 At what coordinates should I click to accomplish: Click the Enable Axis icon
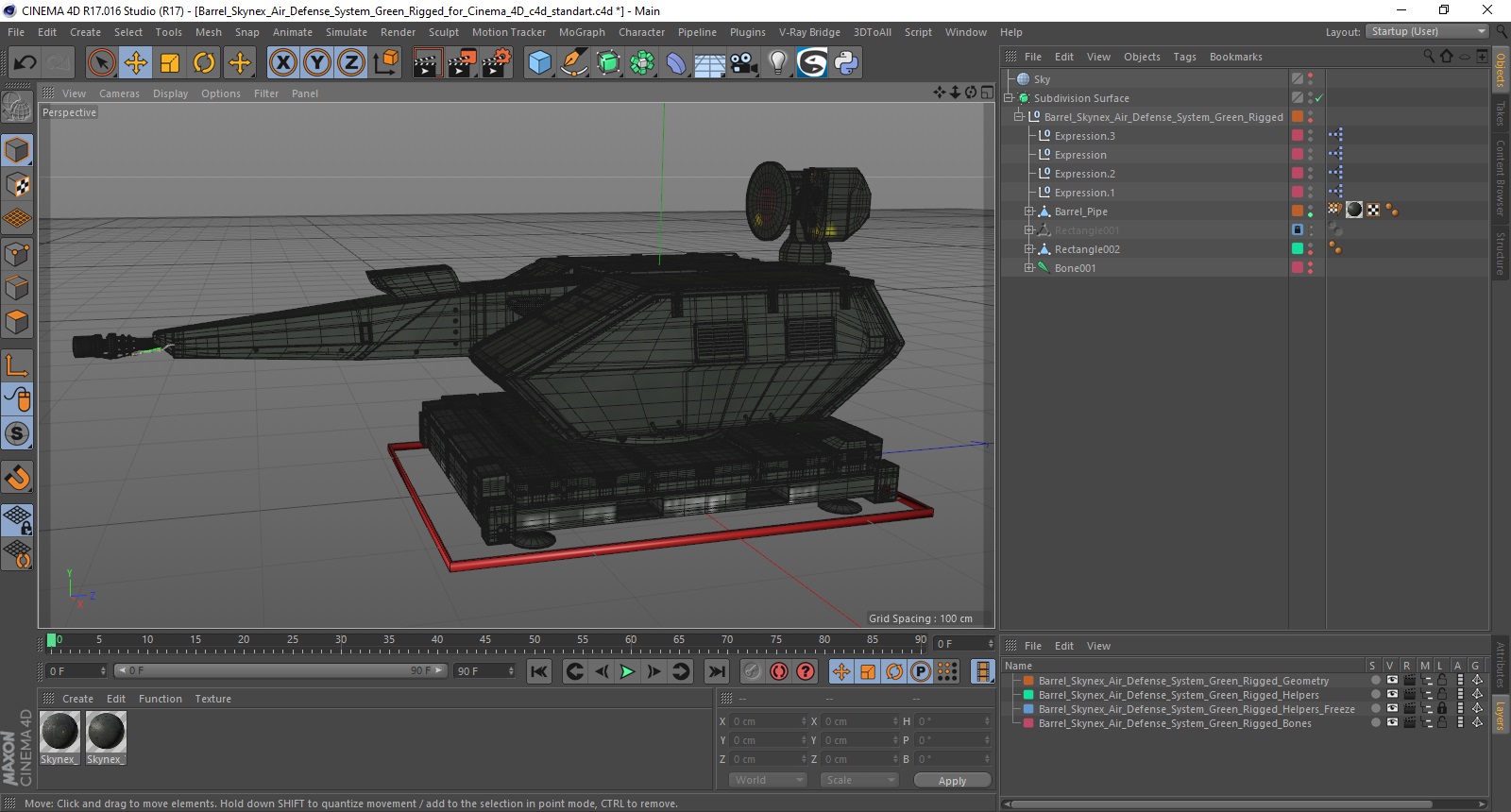pyautogui.click(x=17, y=365)
